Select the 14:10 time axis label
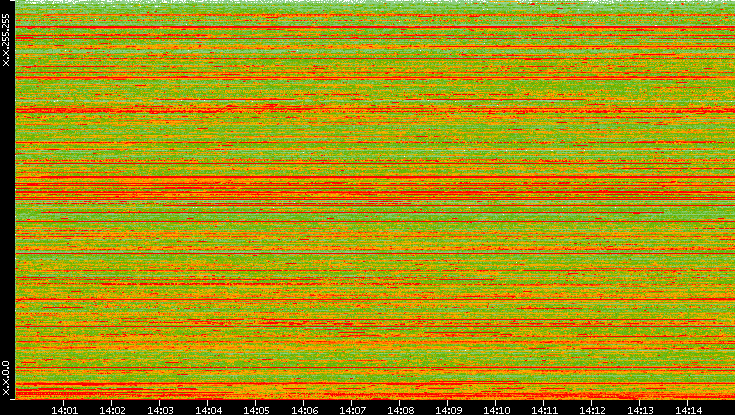 [496, 409]
